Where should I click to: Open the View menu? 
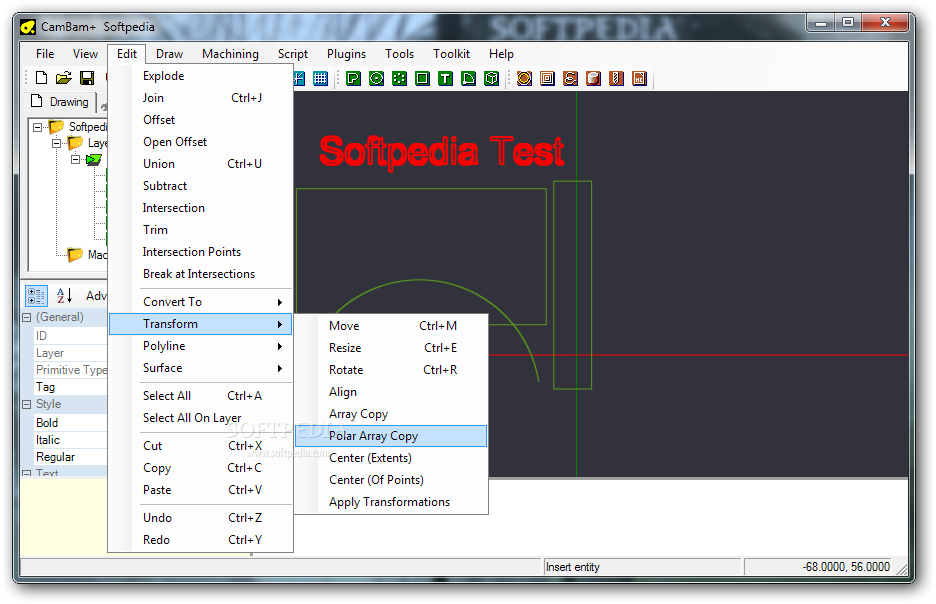pyautogui.click(x=85, y=54)
